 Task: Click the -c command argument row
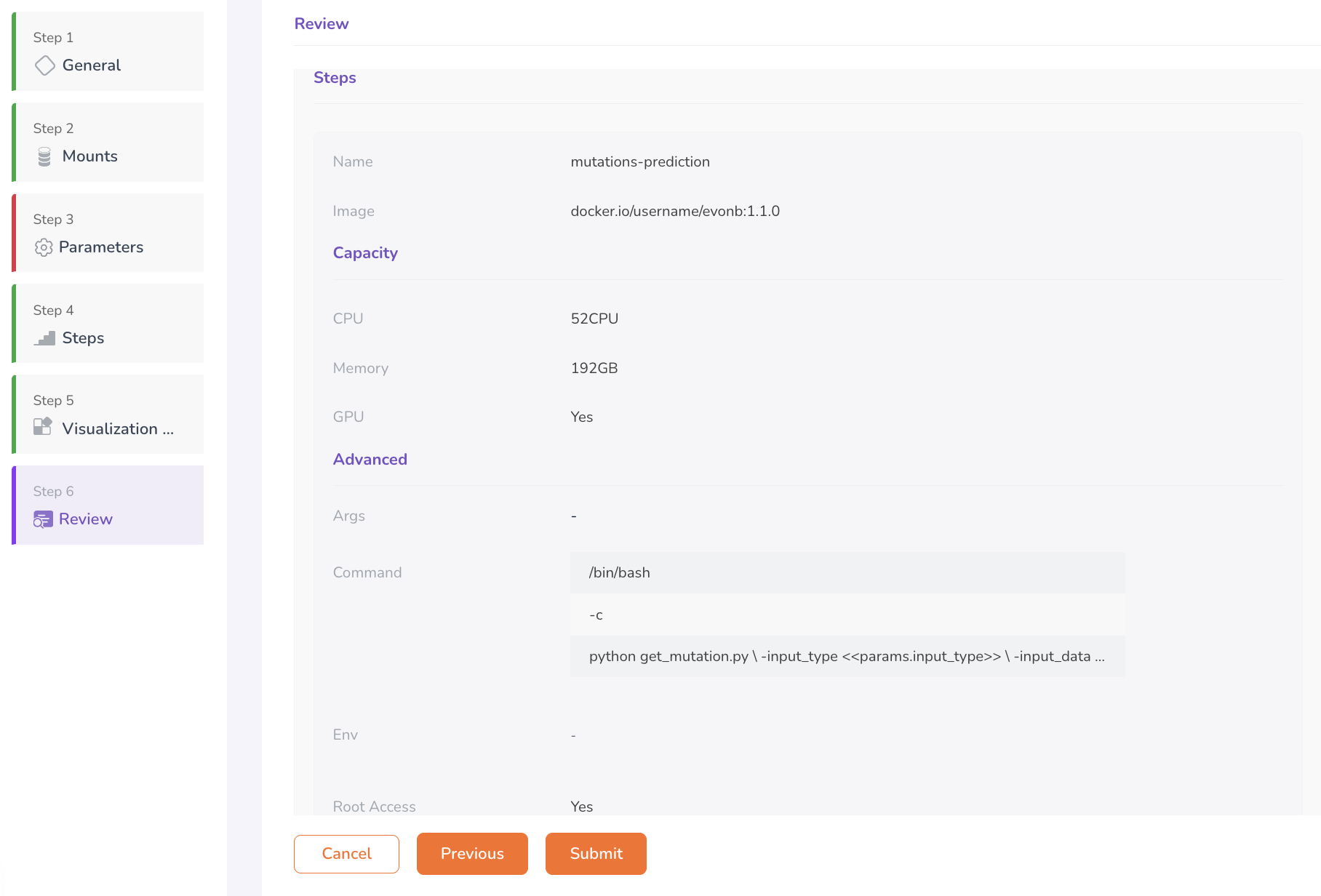coord(847,615)
